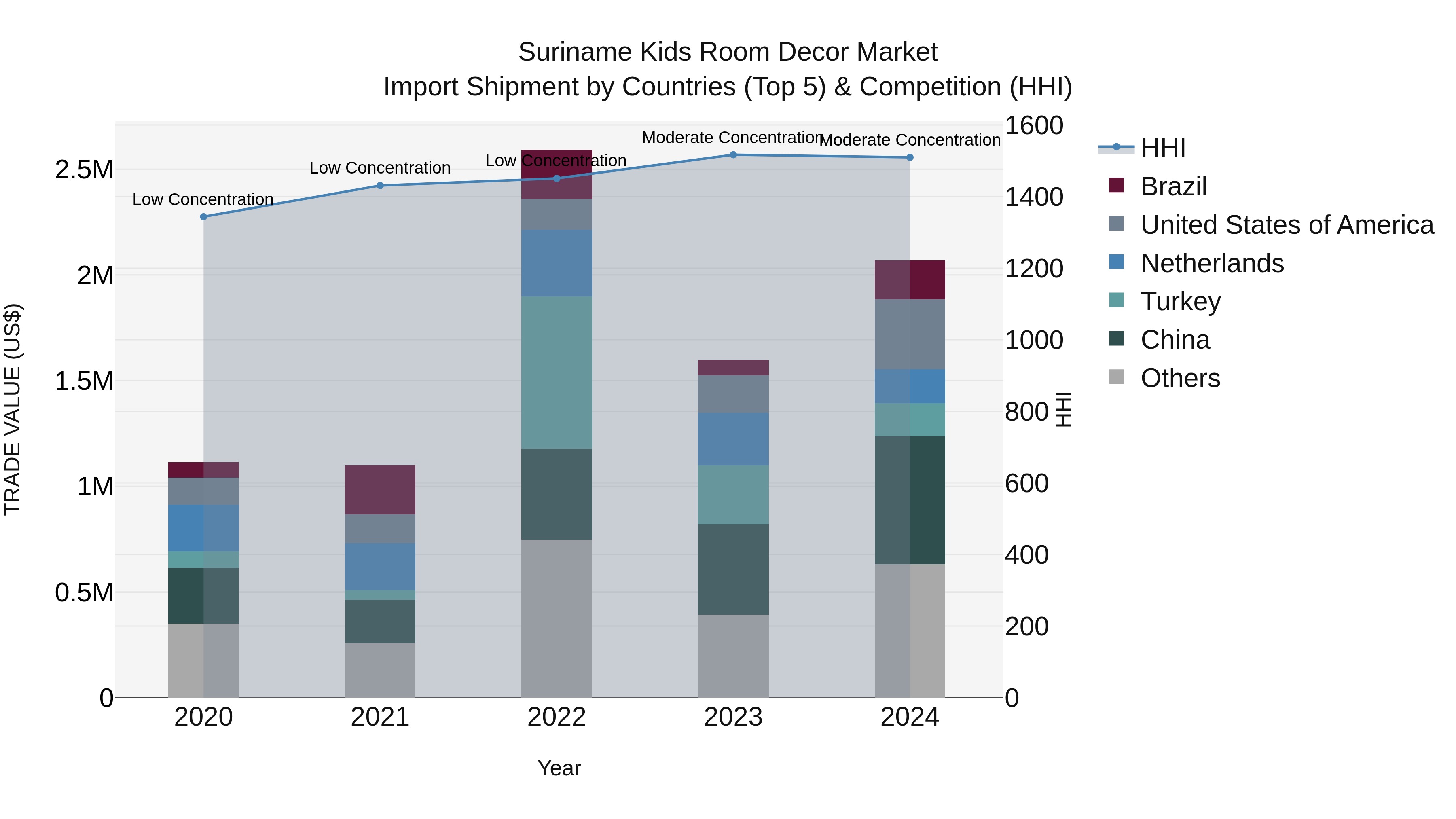Viewport: 1456px width, 819px height.
Task: Click the 2021 Others bar segment
Action: pos(381,670)
